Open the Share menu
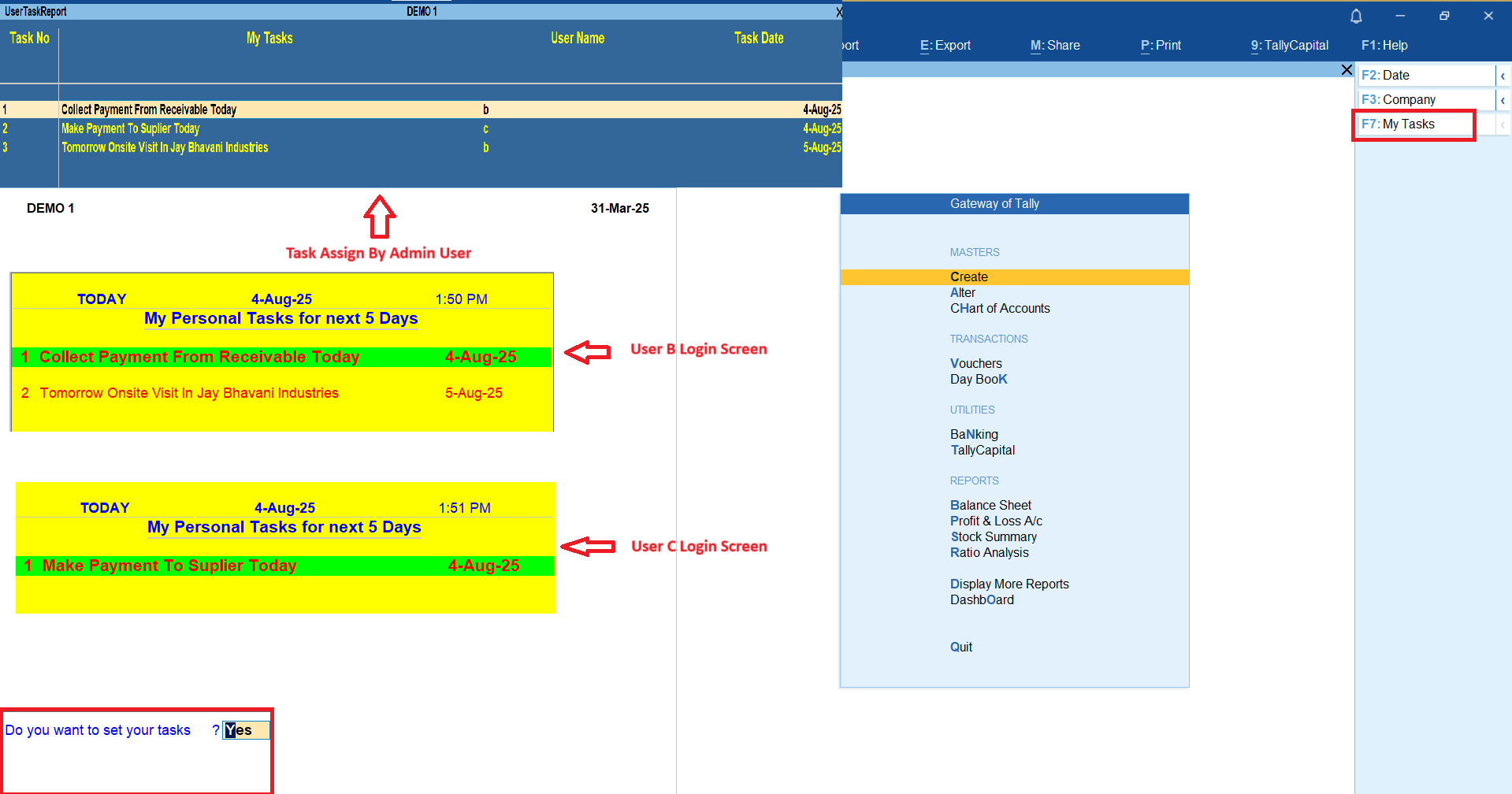 pos(1055,46)
